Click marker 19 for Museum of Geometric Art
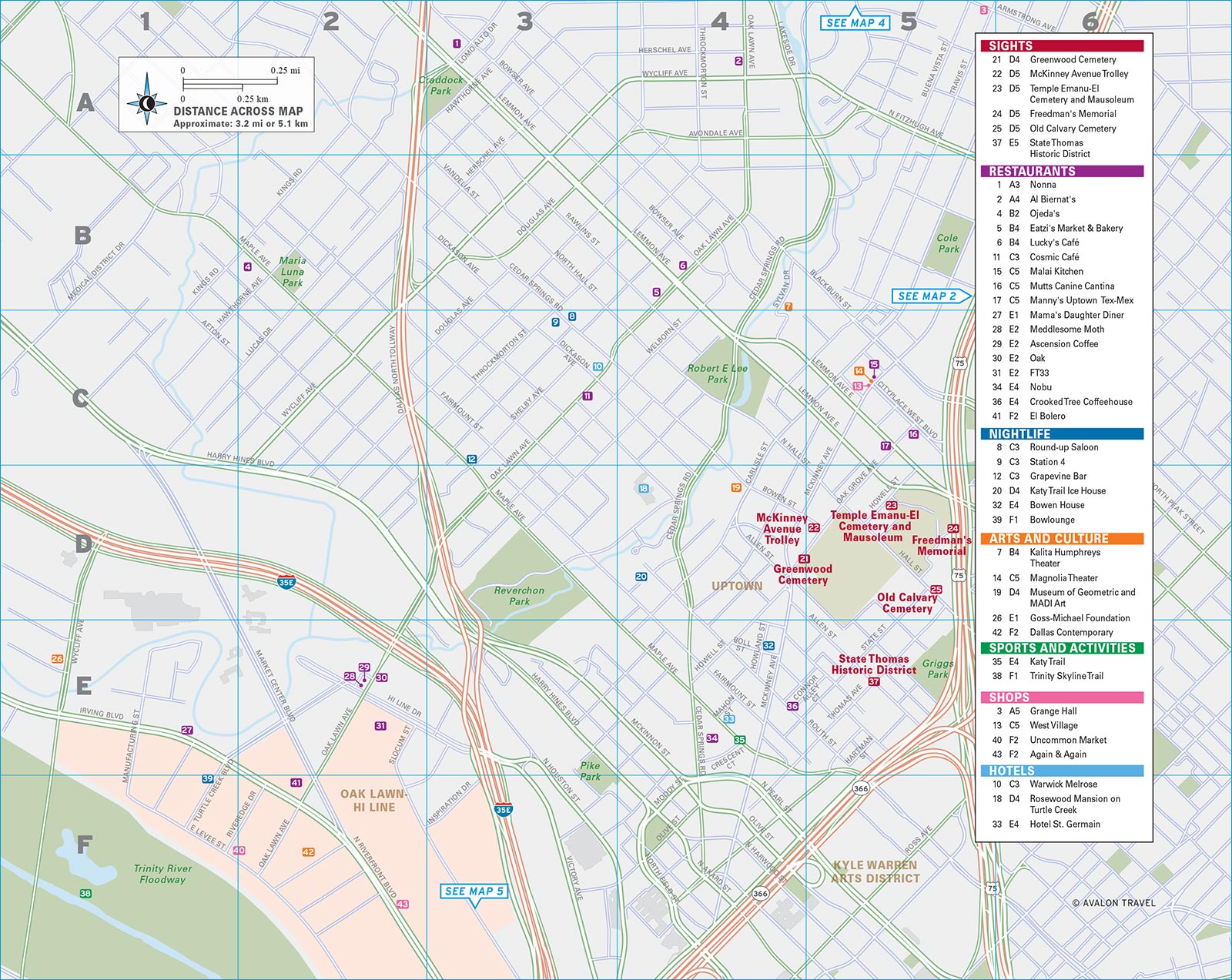1232x980 pixels. pos(736,487)
